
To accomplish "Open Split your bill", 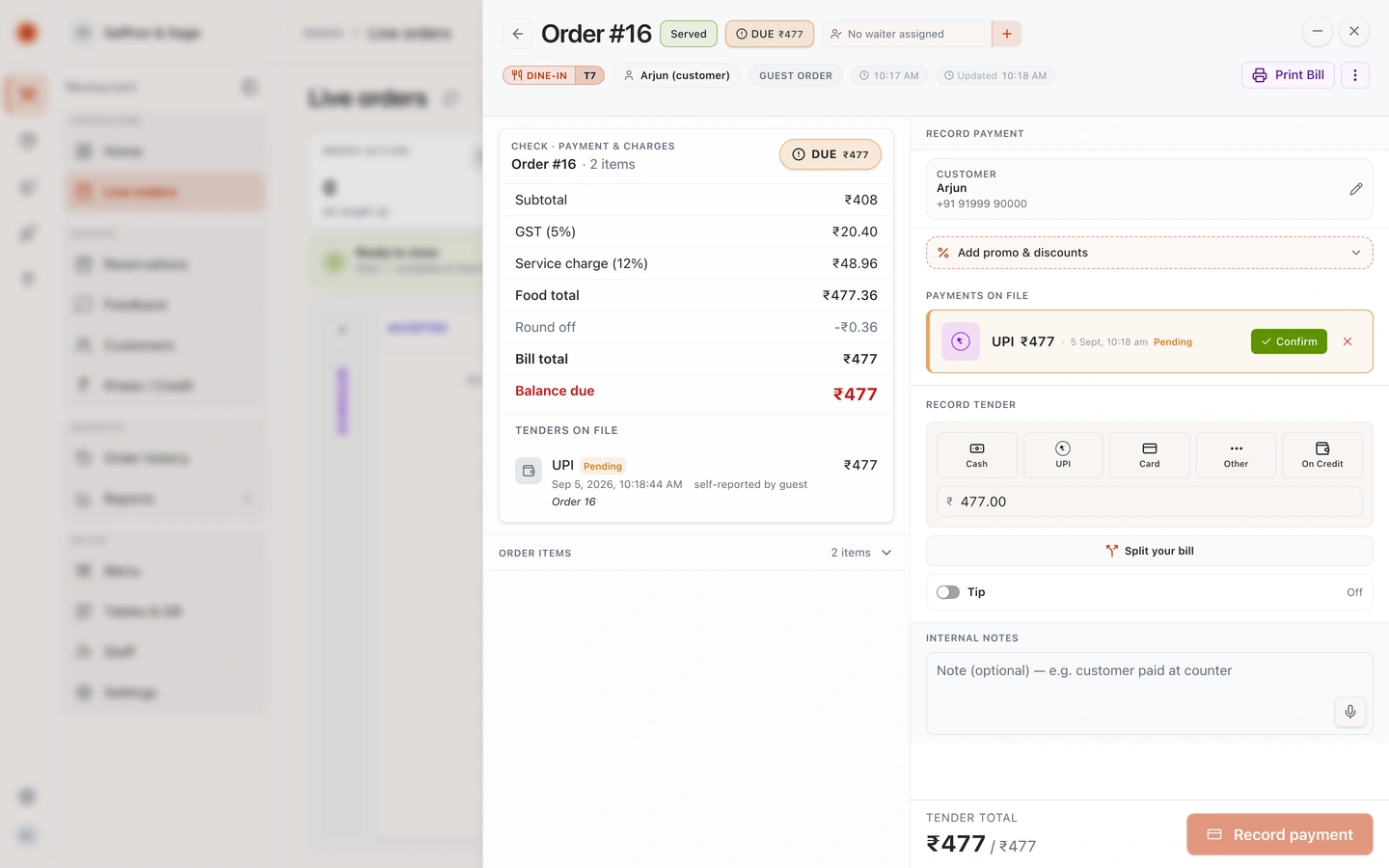I will tap(1150, 551).
